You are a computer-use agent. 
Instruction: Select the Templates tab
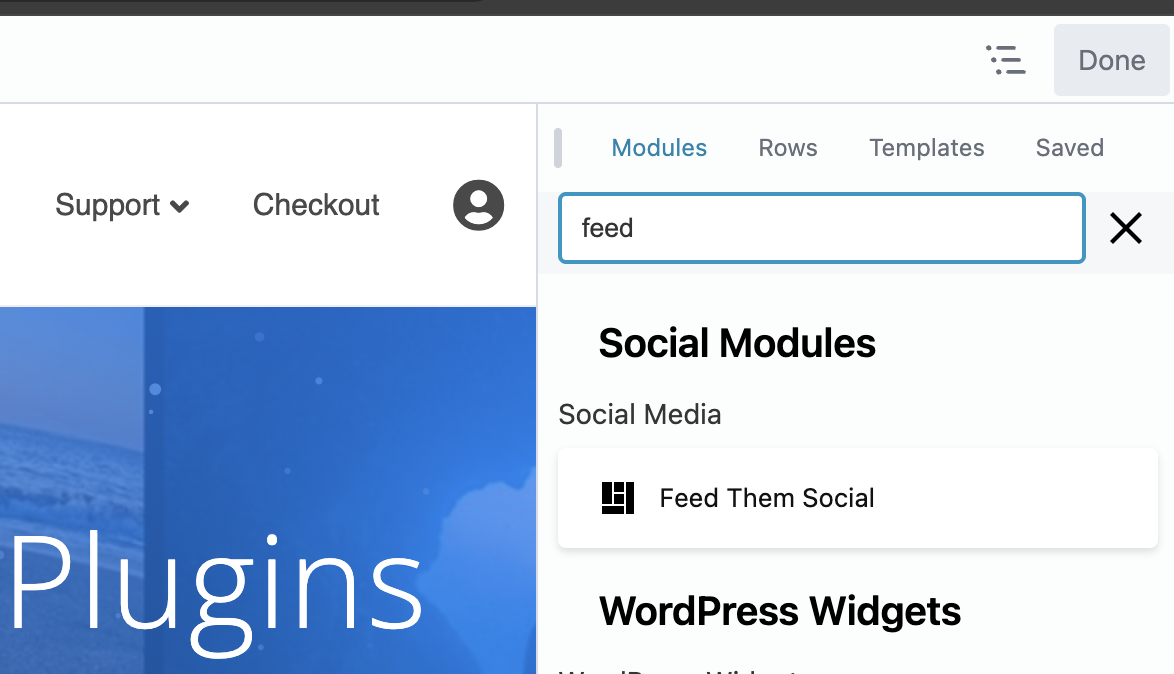pyautogui.click(x=926, y=148)
